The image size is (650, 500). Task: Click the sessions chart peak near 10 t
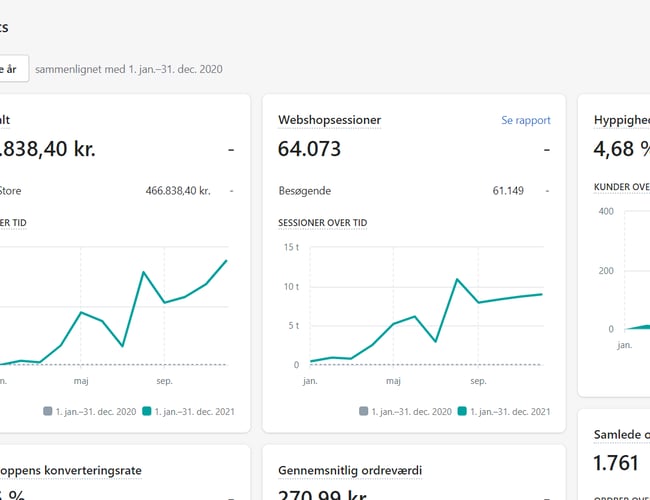(456, 280)
